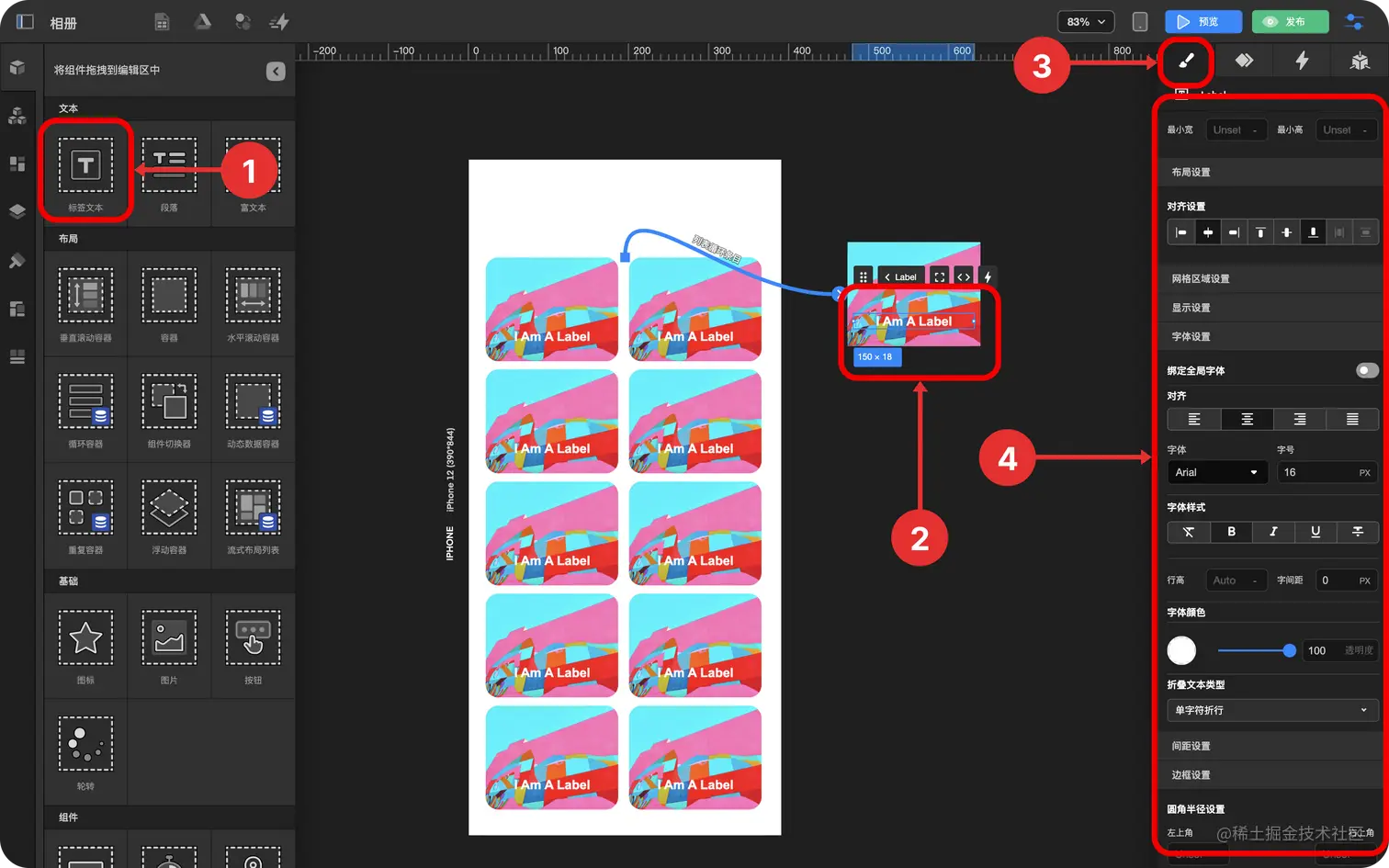The width and height of the screenshot is (1389, 868).
Task: Select the 浮动容器 floating container
Action: [x=169, y=516]
